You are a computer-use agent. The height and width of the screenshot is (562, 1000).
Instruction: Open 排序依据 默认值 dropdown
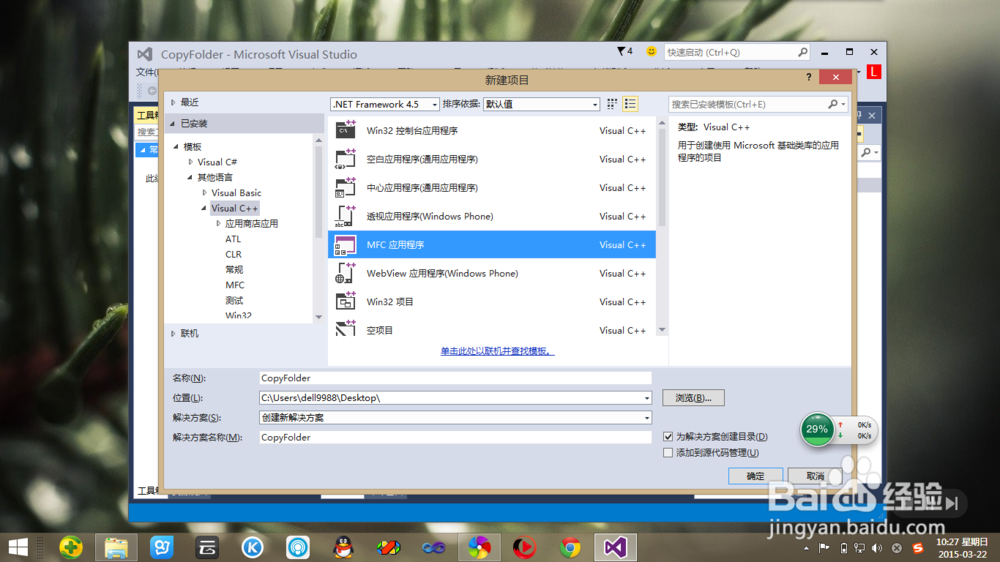point(541,104)
